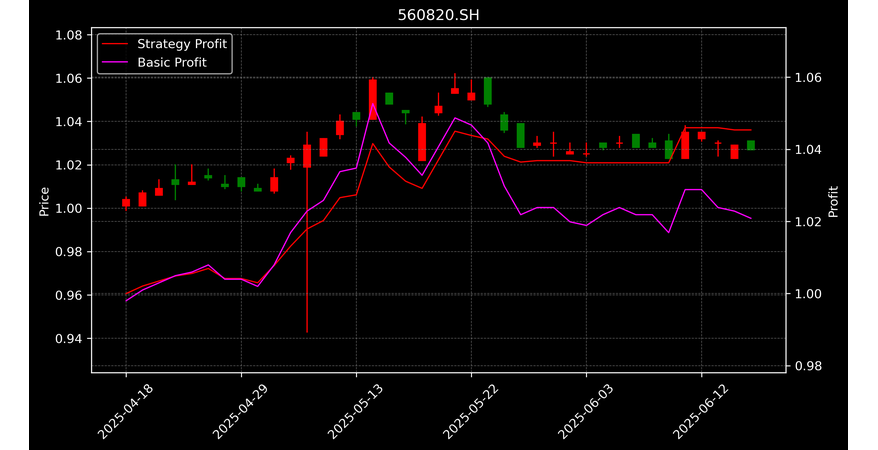The image size is (878, 450).
Task: Click the Profit axis label on the right
Action: pyautogui.click(x=833, y=201)
